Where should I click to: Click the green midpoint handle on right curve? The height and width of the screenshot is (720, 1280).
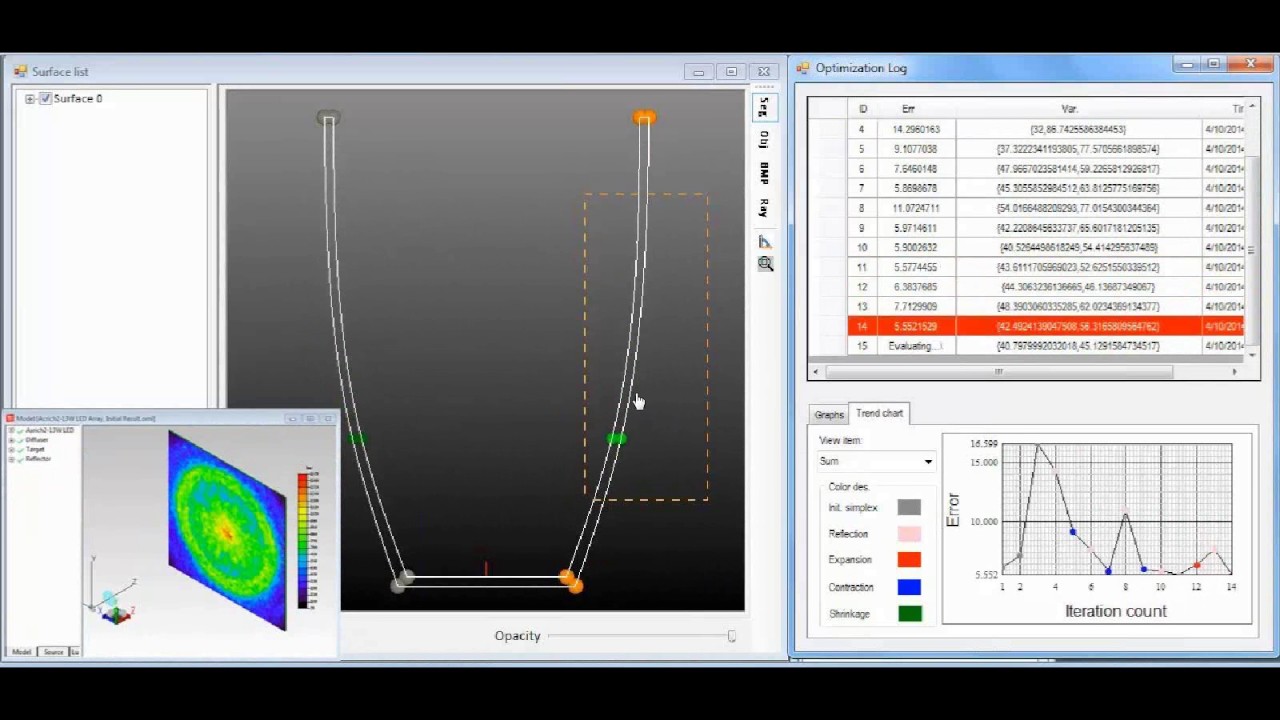(x=616, y=439)
